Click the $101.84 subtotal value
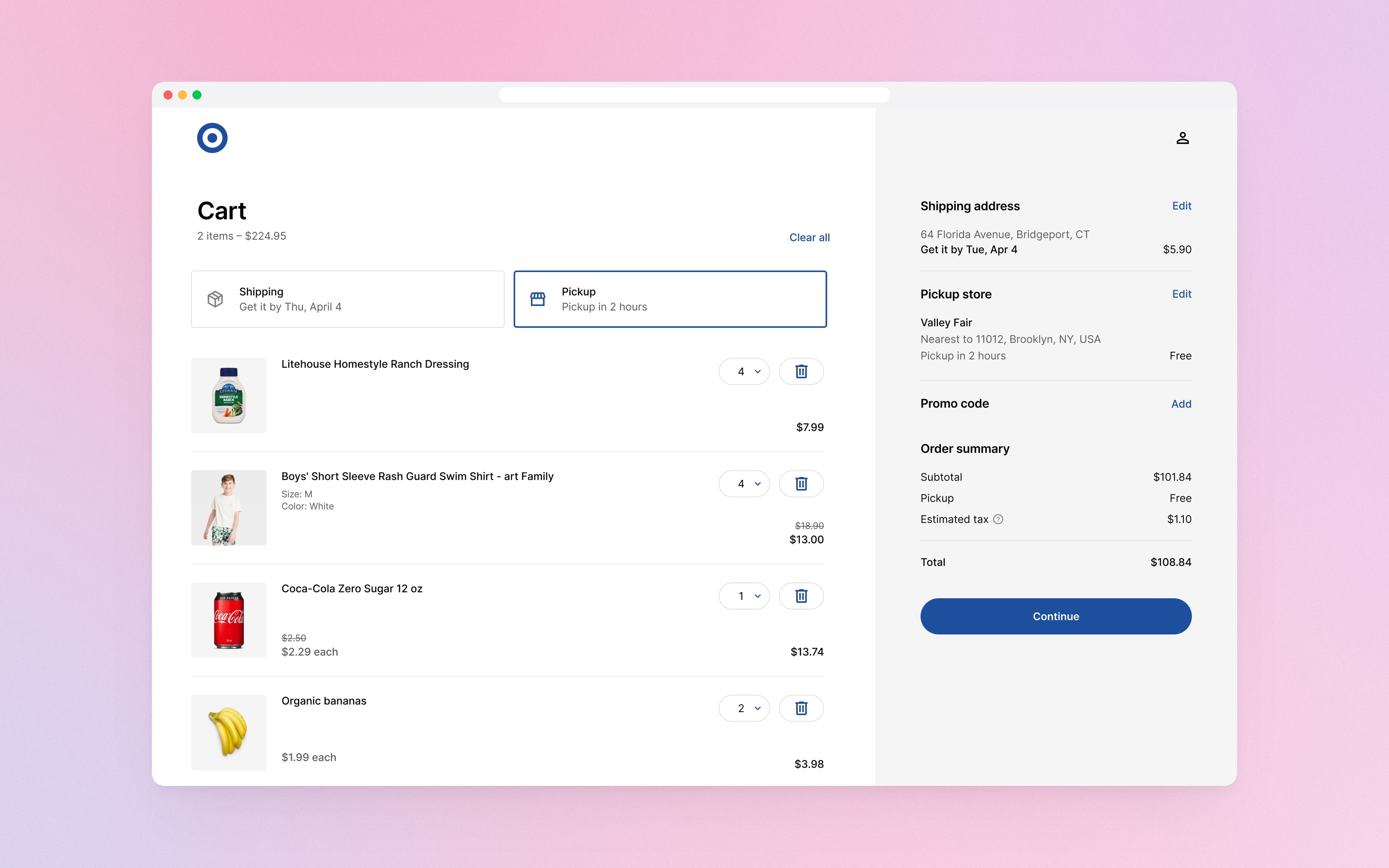 [x=1172, y=477]
